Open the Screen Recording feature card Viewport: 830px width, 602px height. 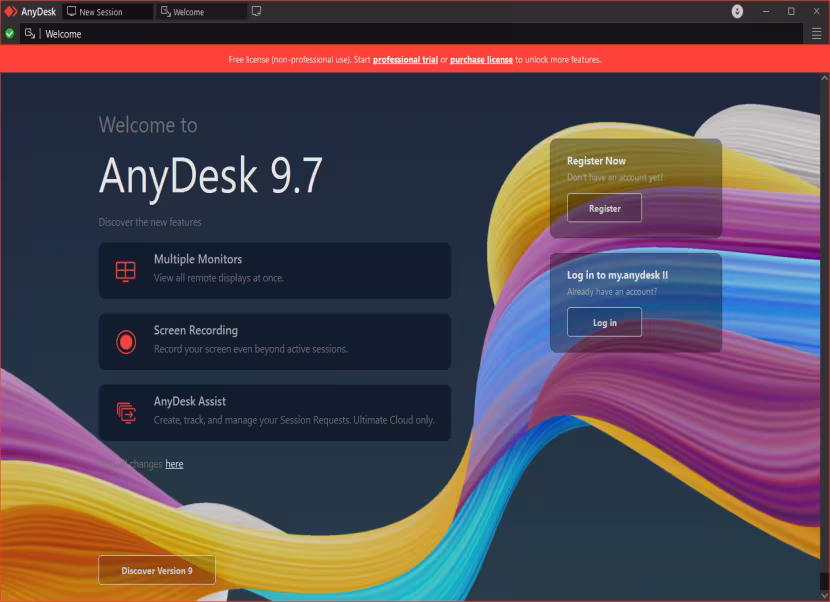275,342
